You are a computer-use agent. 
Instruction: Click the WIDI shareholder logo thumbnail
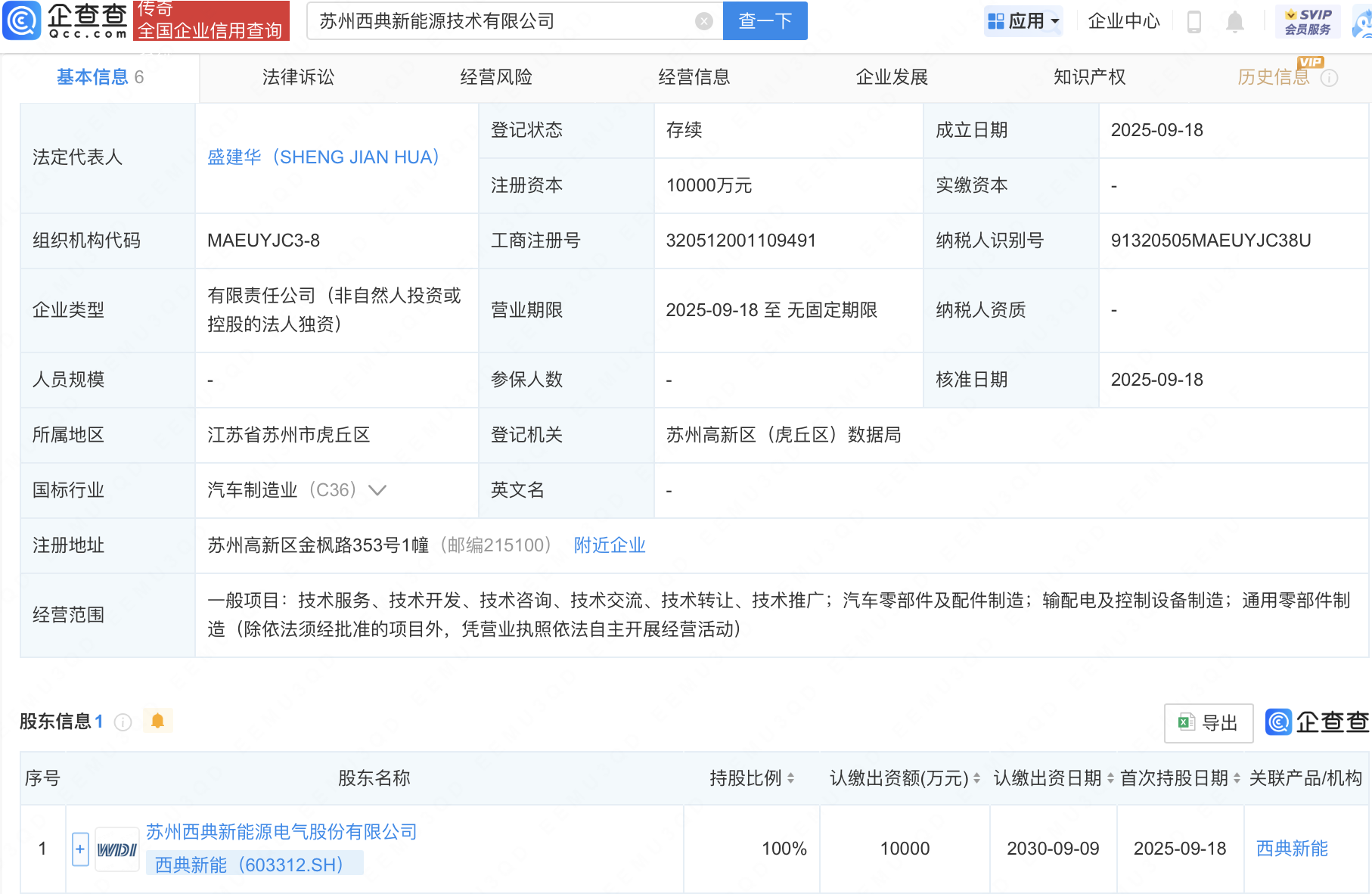117,849
